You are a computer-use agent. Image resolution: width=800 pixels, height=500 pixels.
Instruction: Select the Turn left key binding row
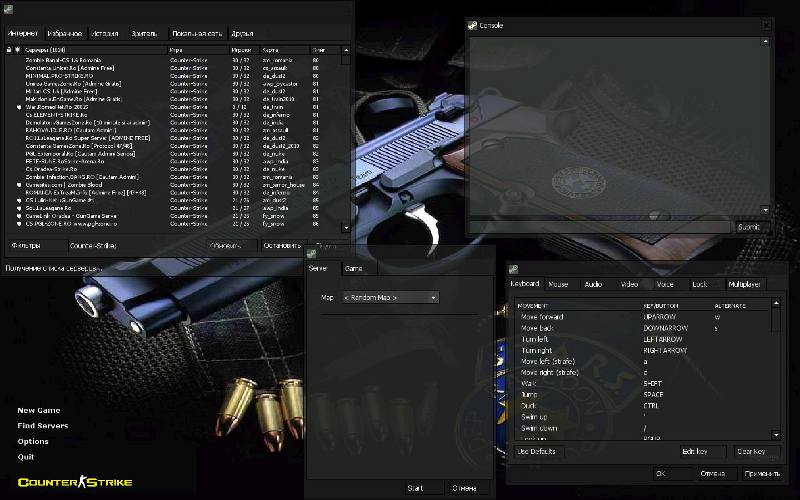point(643,339)
